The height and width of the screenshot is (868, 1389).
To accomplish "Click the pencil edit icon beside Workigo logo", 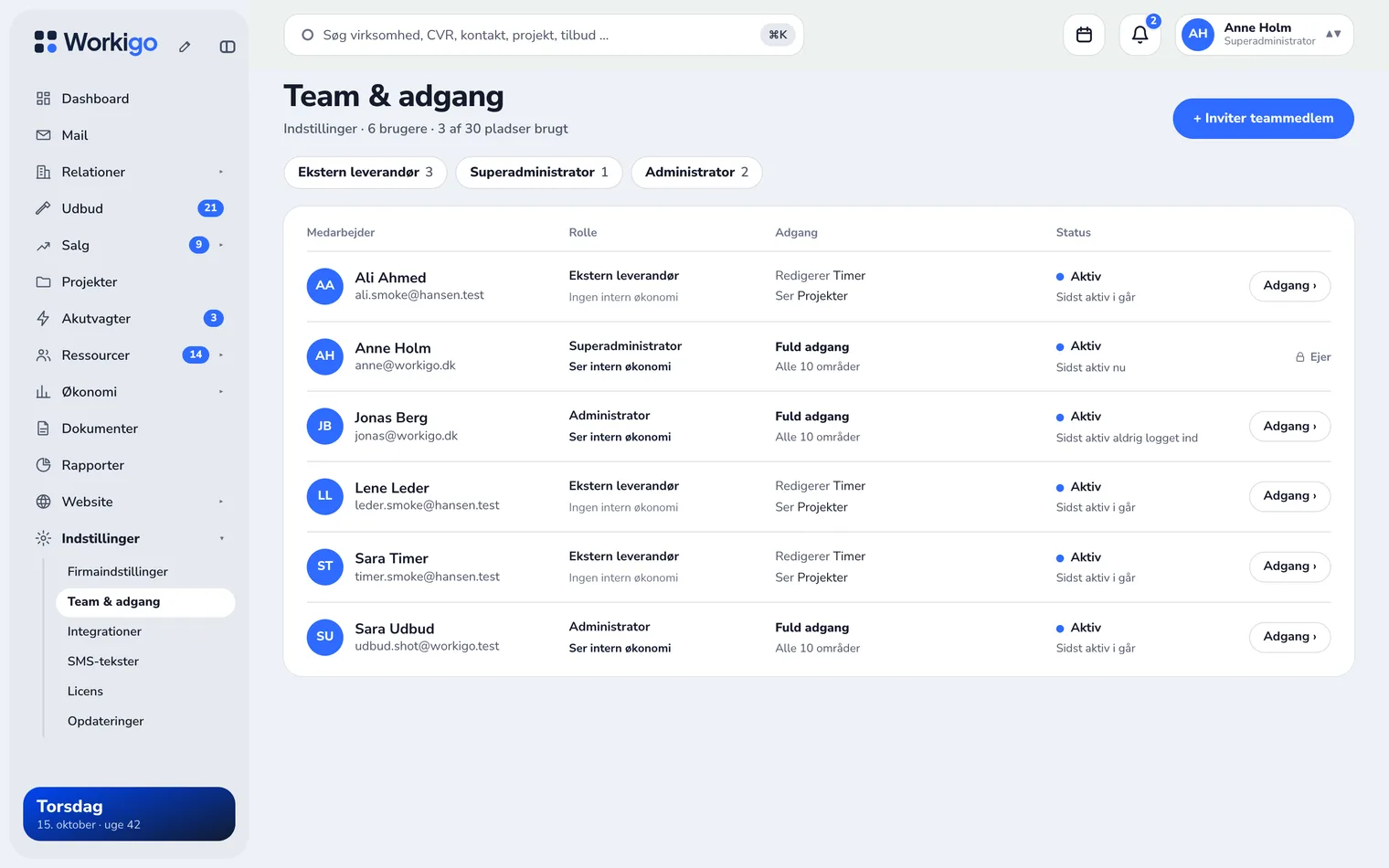I will point(185,47).
